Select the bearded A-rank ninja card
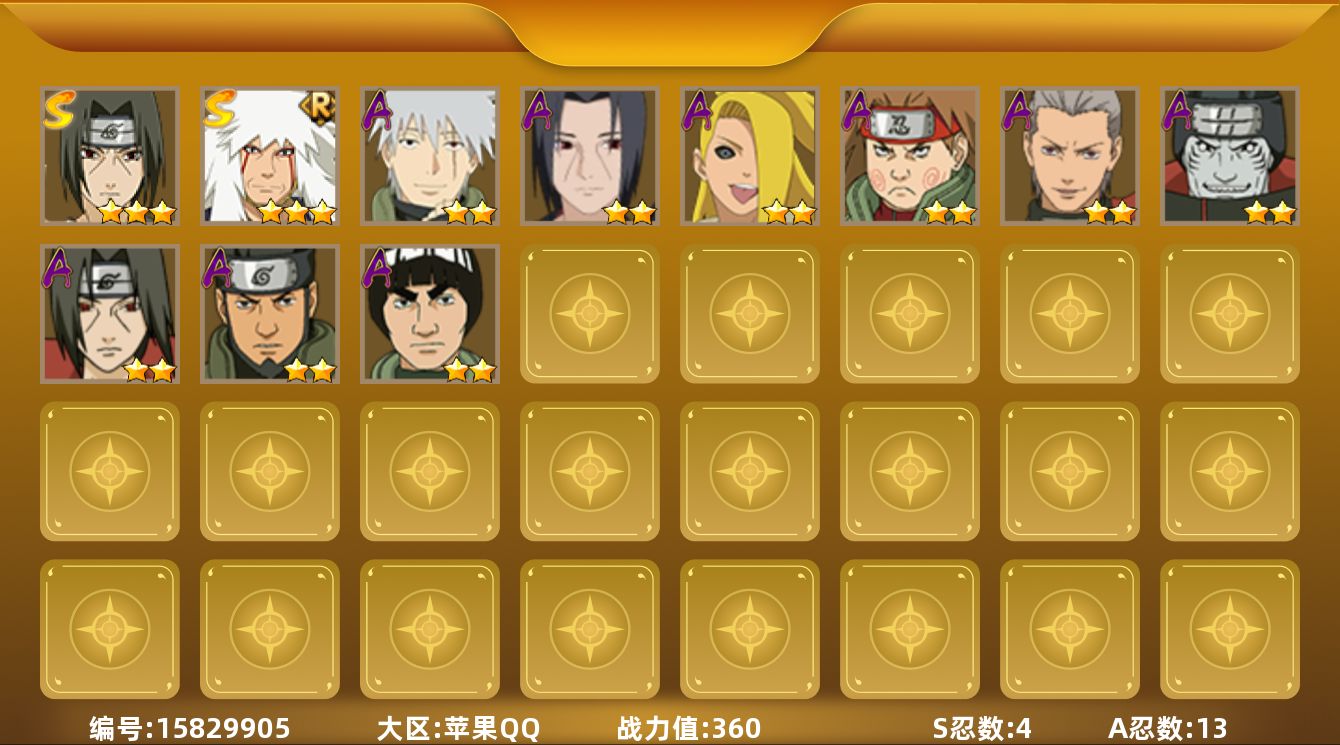This screenshot has width=1340, height=745. coord(270,314)
